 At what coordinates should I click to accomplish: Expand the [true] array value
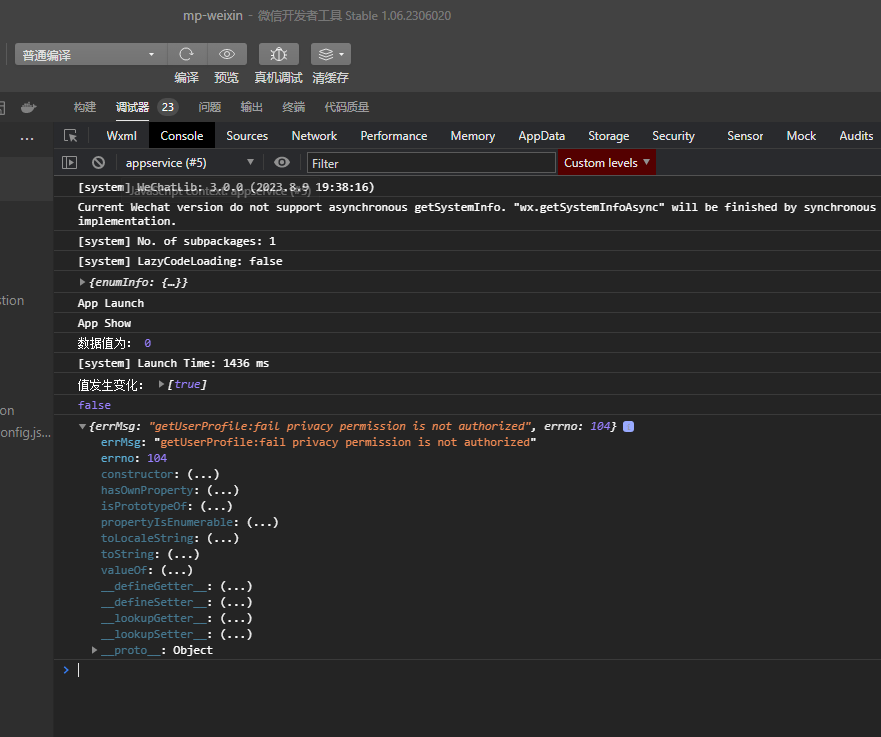coord(161,384)
